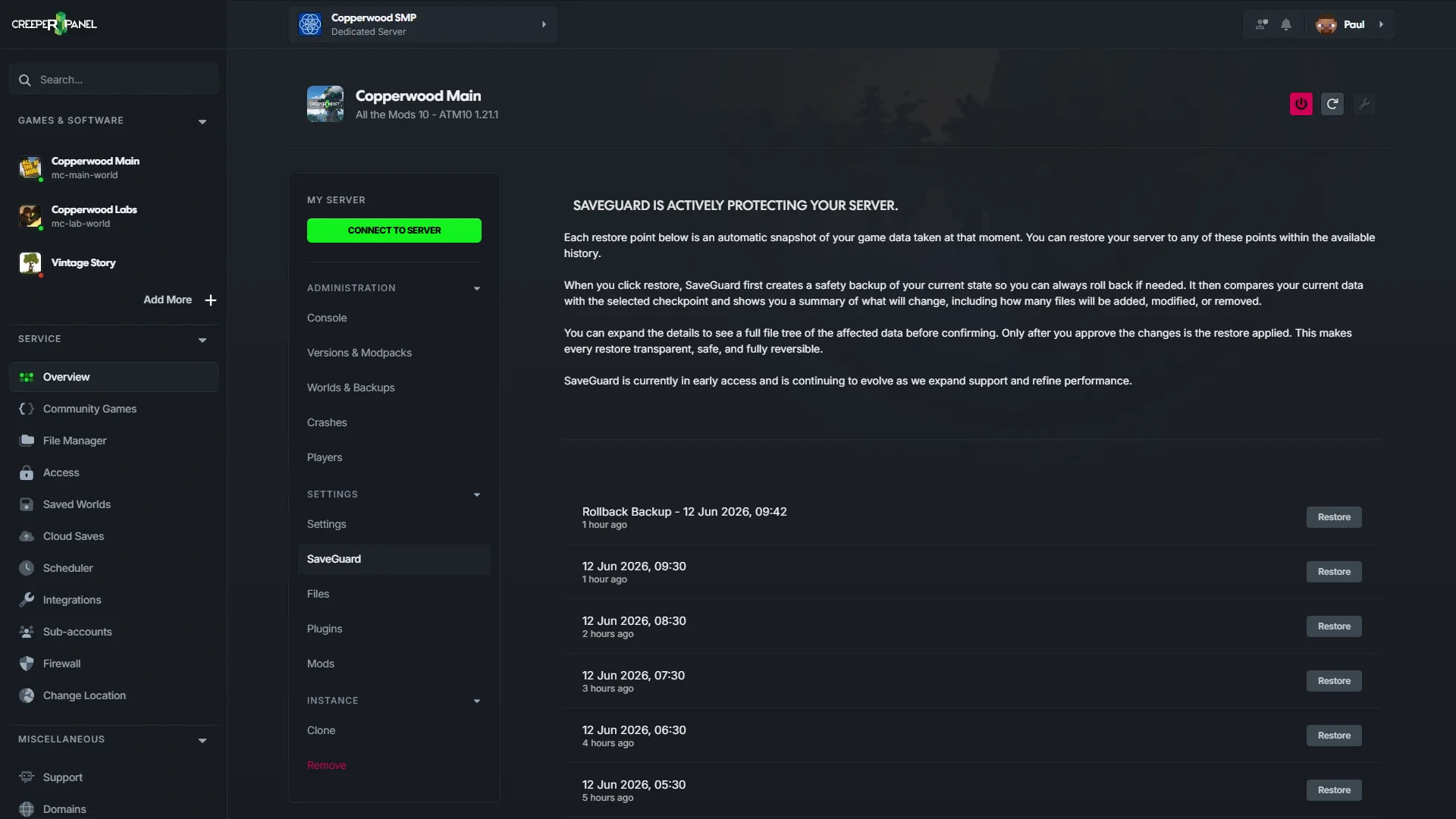The width and height of the screenshot is (1456, 819).
Task: Open the Settings menu item
Action: pos(327,524)
